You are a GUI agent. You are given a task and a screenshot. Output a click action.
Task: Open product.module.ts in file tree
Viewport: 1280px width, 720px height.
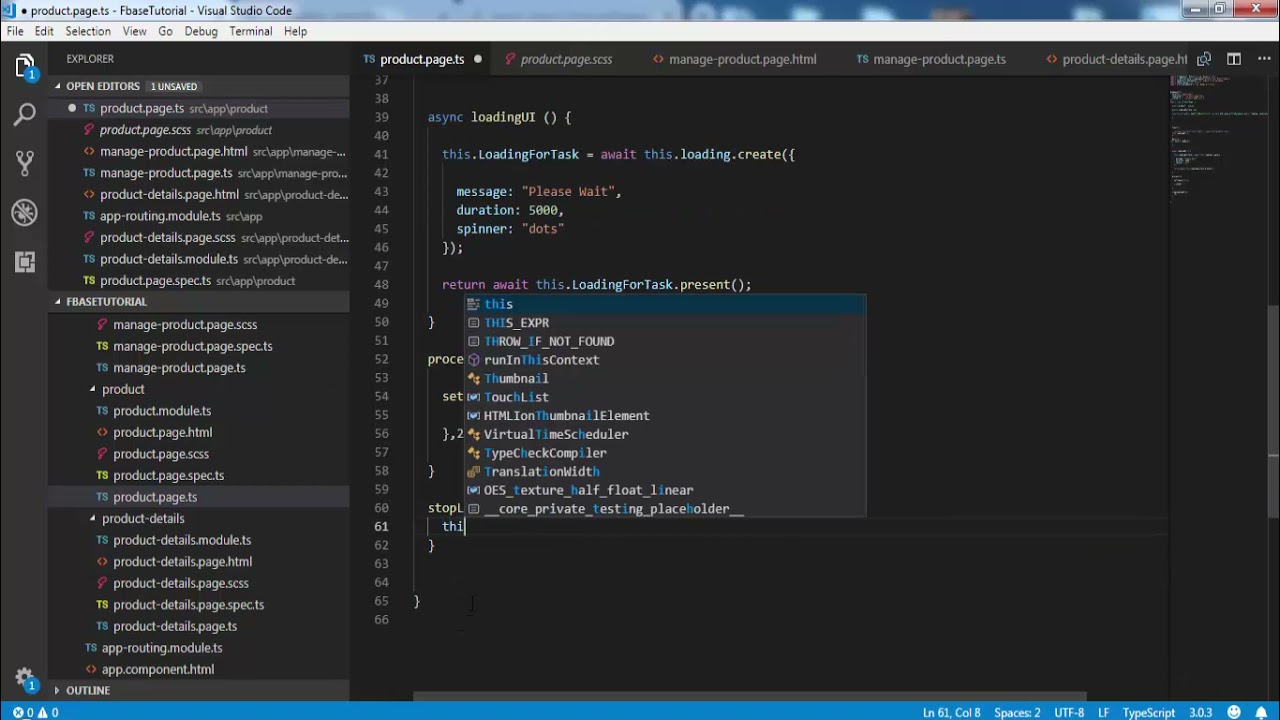[199, 411]
